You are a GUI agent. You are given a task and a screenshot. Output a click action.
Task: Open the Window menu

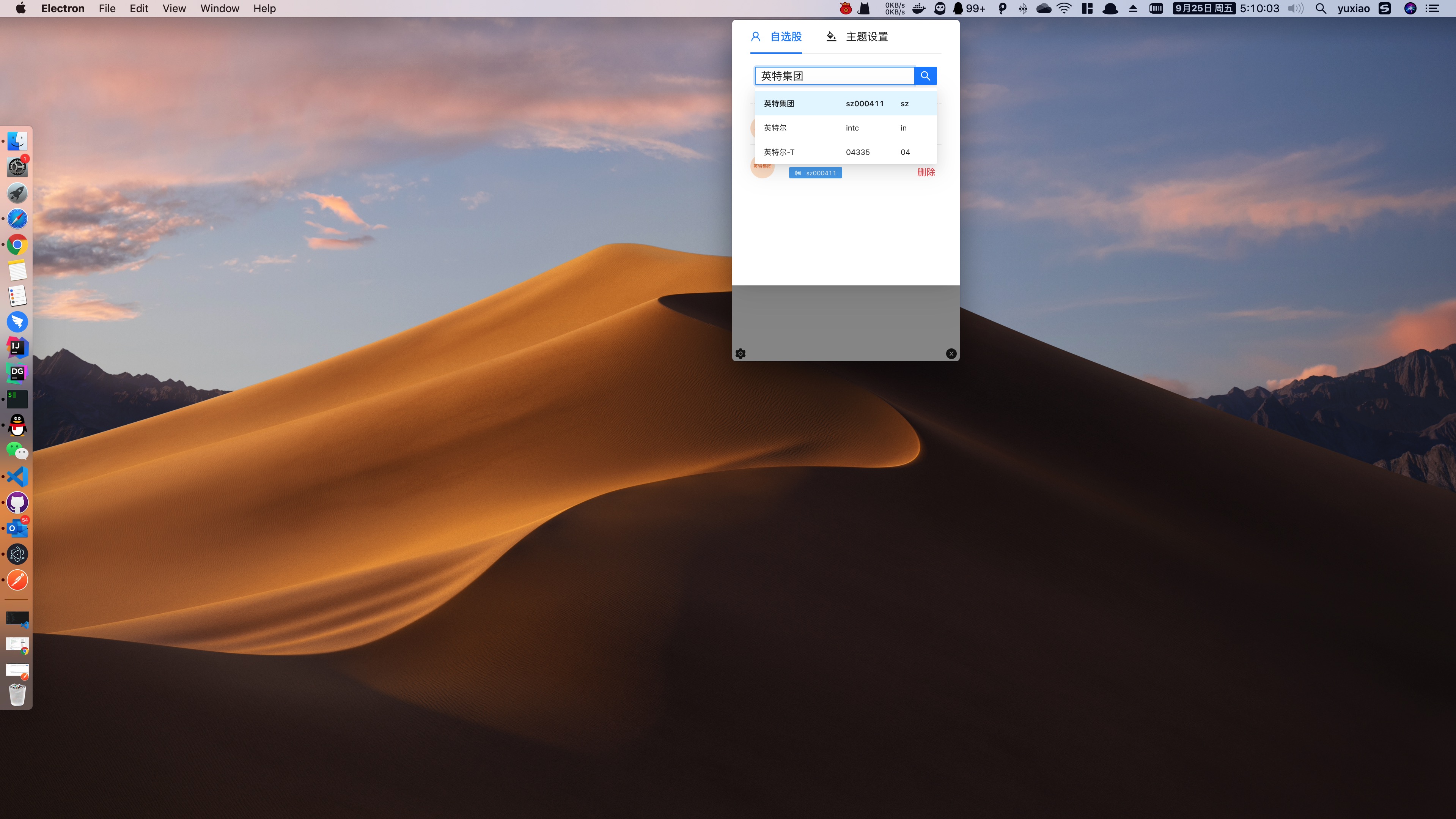point(219,8)
